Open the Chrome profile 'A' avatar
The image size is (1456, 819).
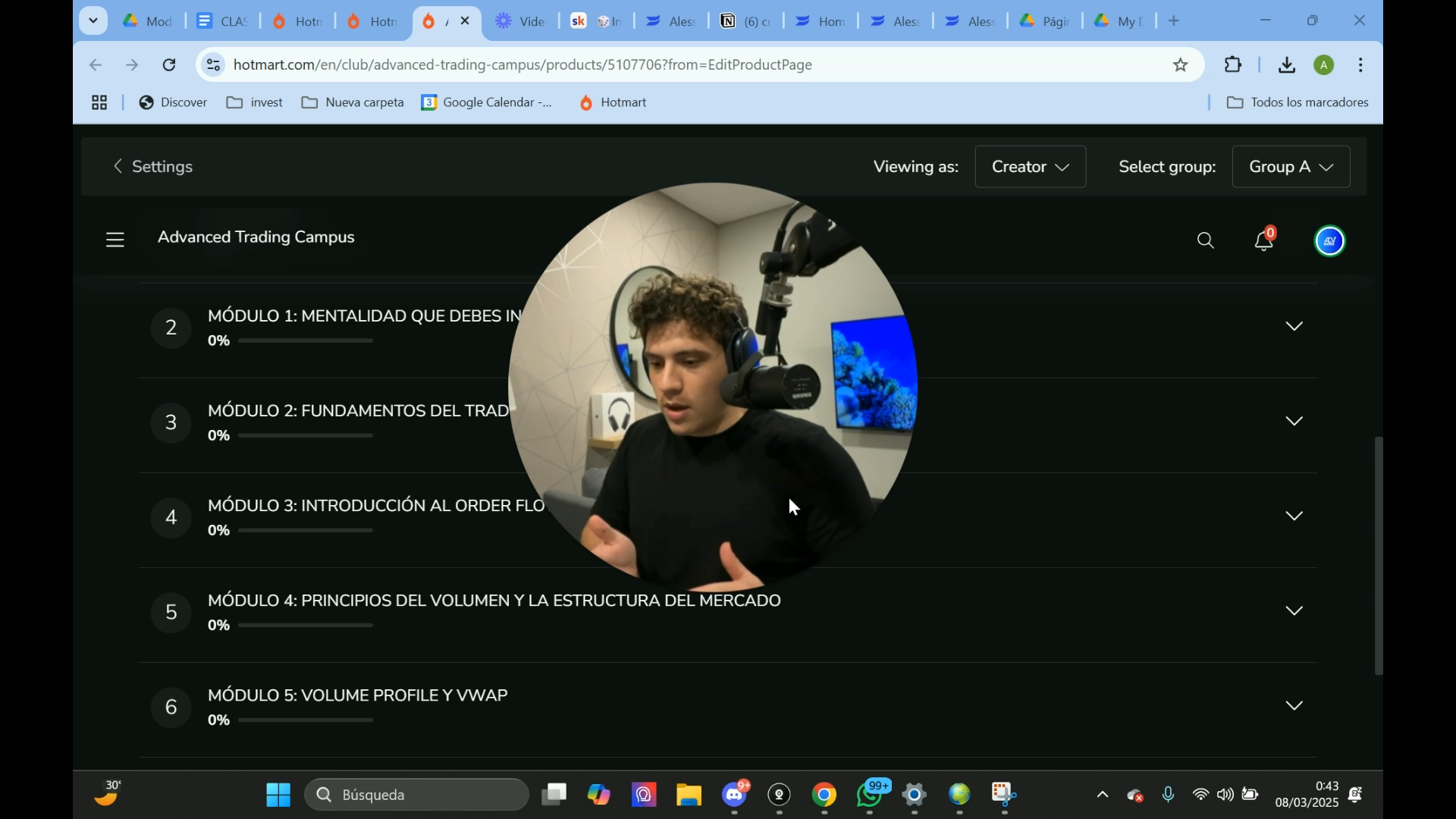point(1324,65)
